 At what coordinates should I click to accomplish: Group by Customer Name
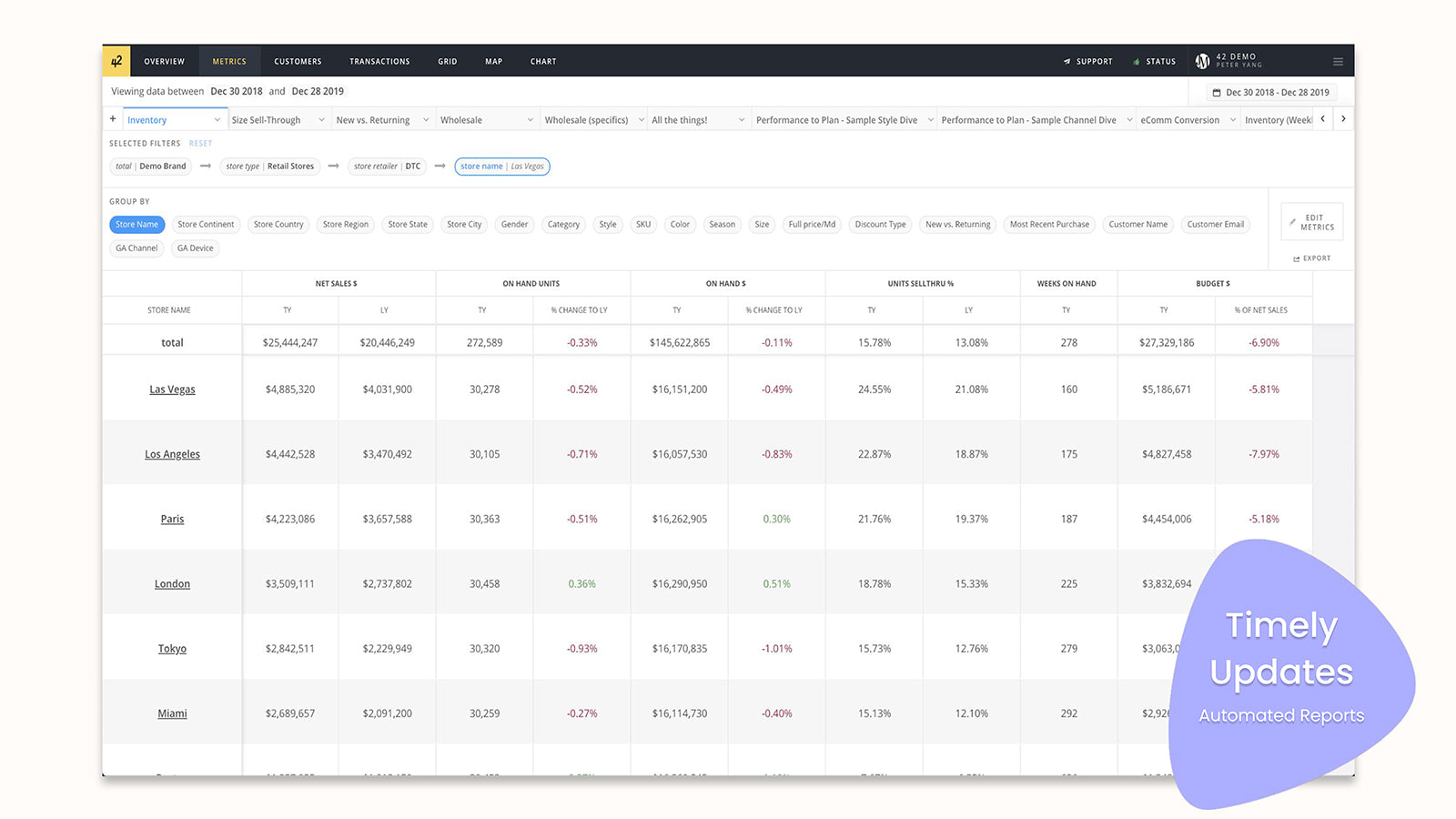point(1137,225)
